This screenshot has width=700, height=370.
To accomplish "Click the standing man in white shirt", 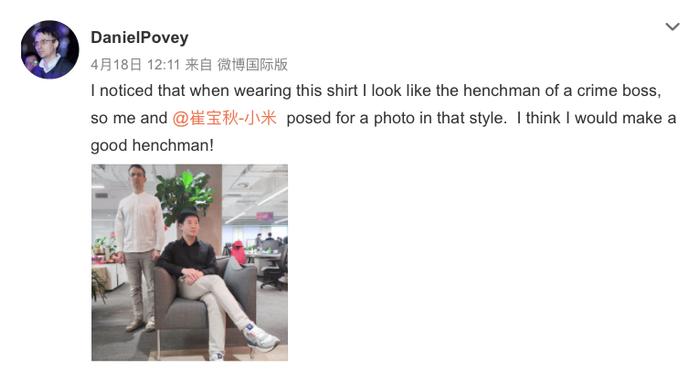I will 139,245.
